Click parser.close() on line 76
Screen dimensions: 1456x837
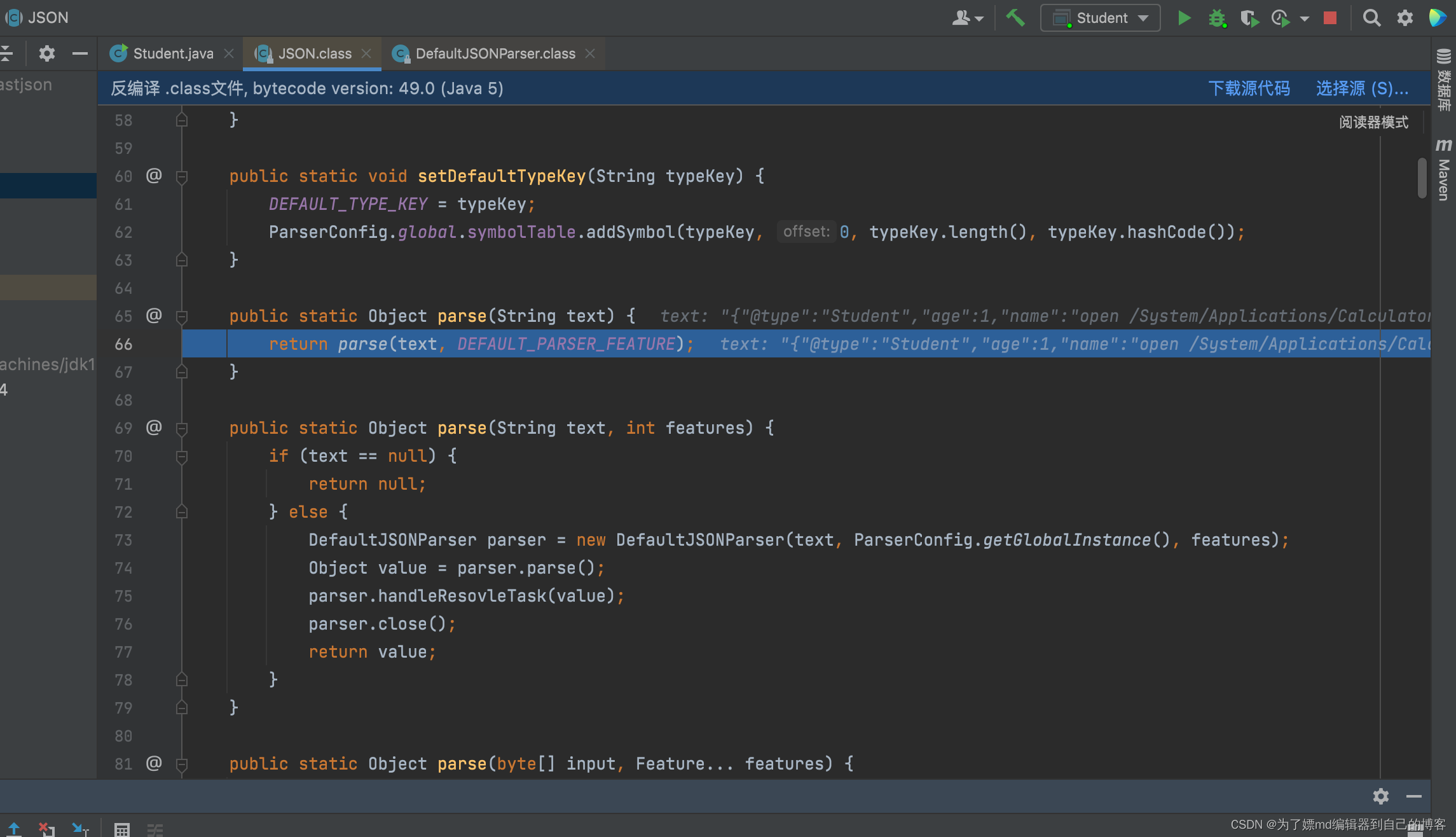click(378, 624)
